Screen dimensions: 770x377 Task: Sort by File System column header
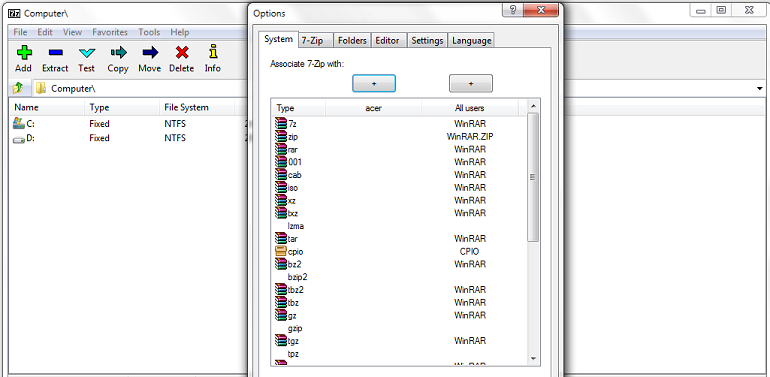click(197, 108)
